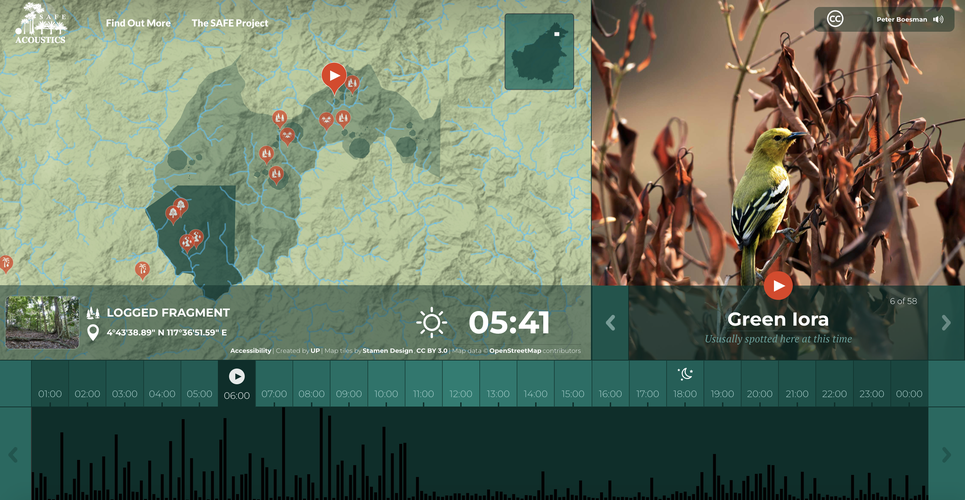Click the Borneo overview minimap

[539, 51]
